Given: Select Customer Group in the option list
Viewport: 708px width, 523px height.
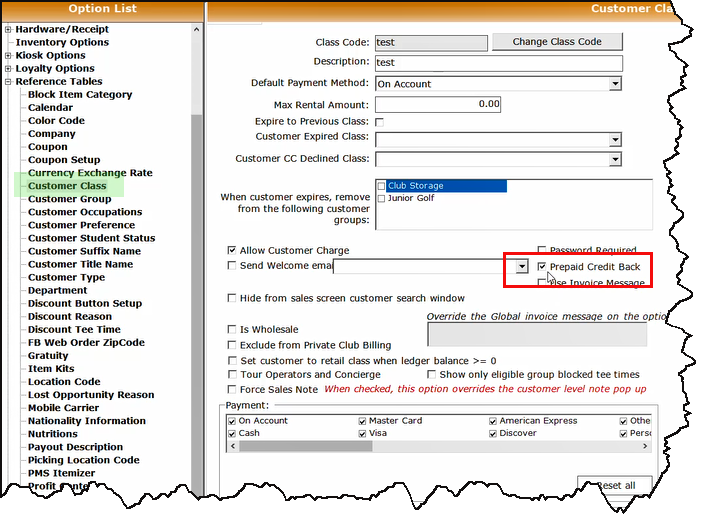Looking at the screenshot, I should pyautogui.click(x=69, y=199).
